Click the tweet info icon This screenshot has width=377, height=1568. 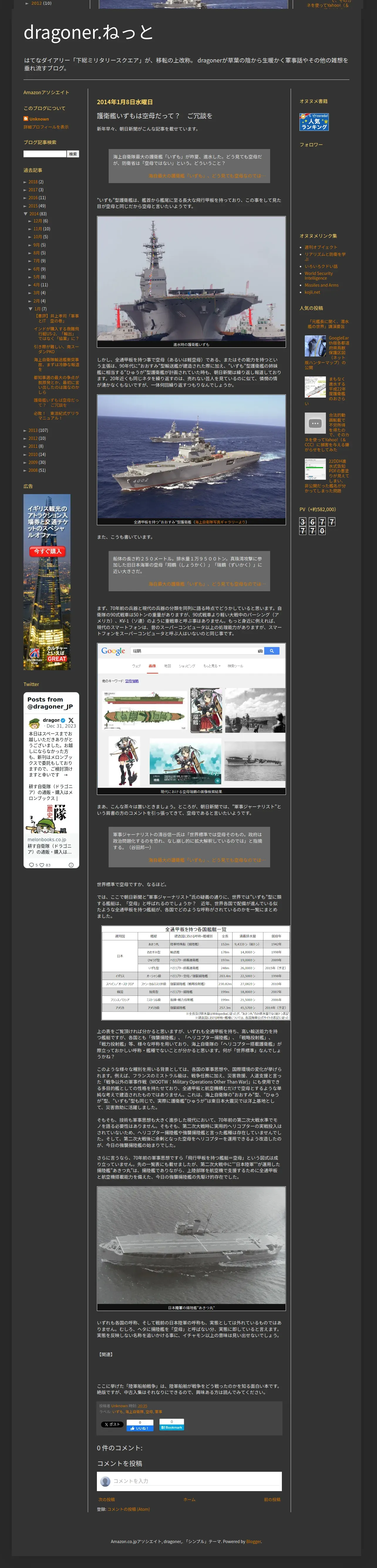(x=71, y=865)
